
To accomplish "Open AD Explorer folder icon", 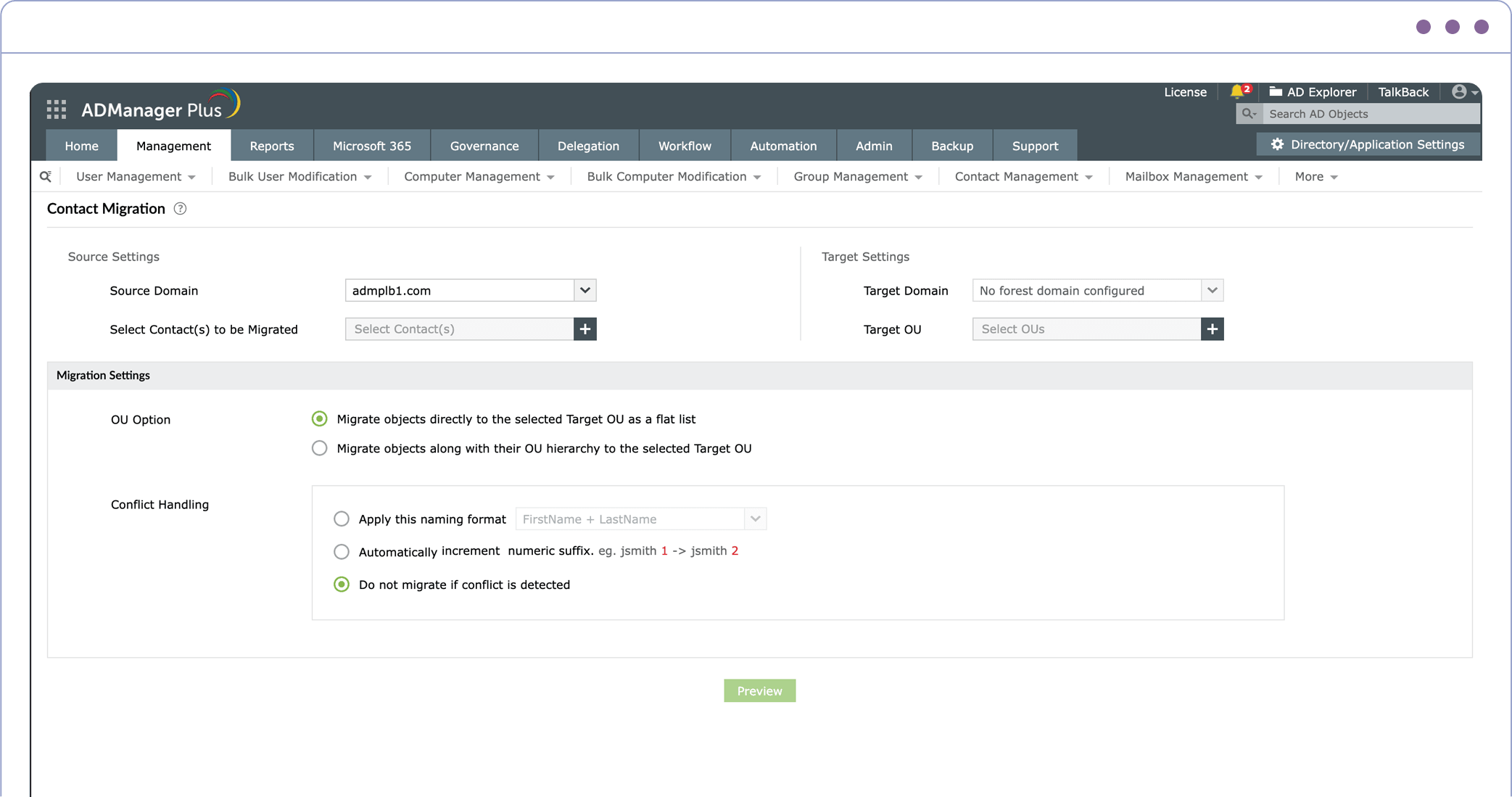I will 1276,92.
